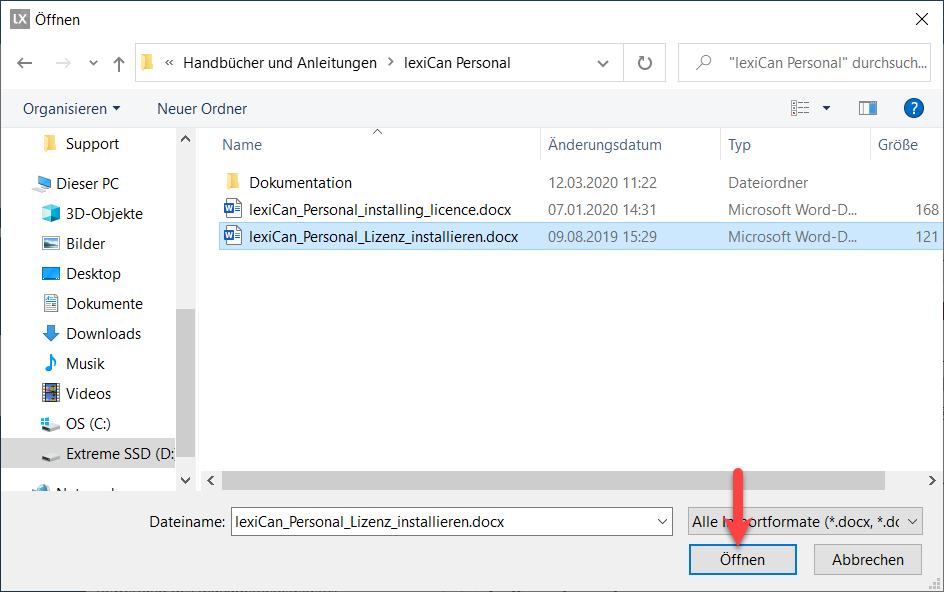The width and height of the screenshot is (944, 592).
Task: Toggle the preview pane icon
Action: [x=867, y=108]
